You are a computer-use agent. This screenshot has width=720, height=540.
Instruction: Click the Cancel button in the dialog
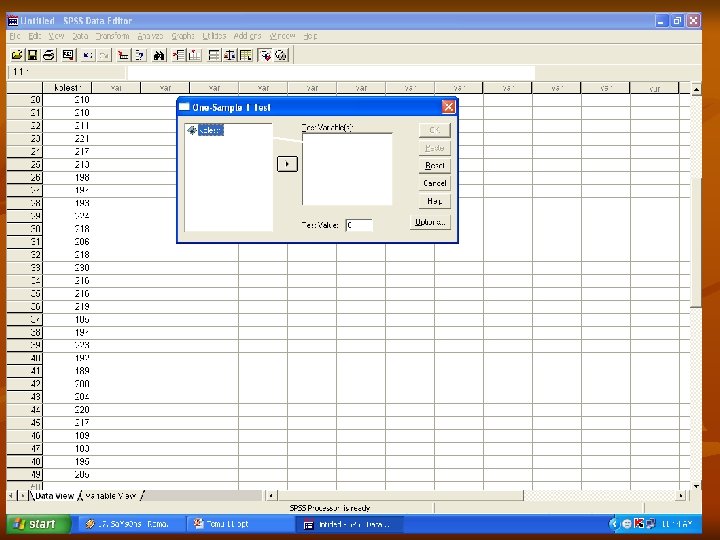434,183
